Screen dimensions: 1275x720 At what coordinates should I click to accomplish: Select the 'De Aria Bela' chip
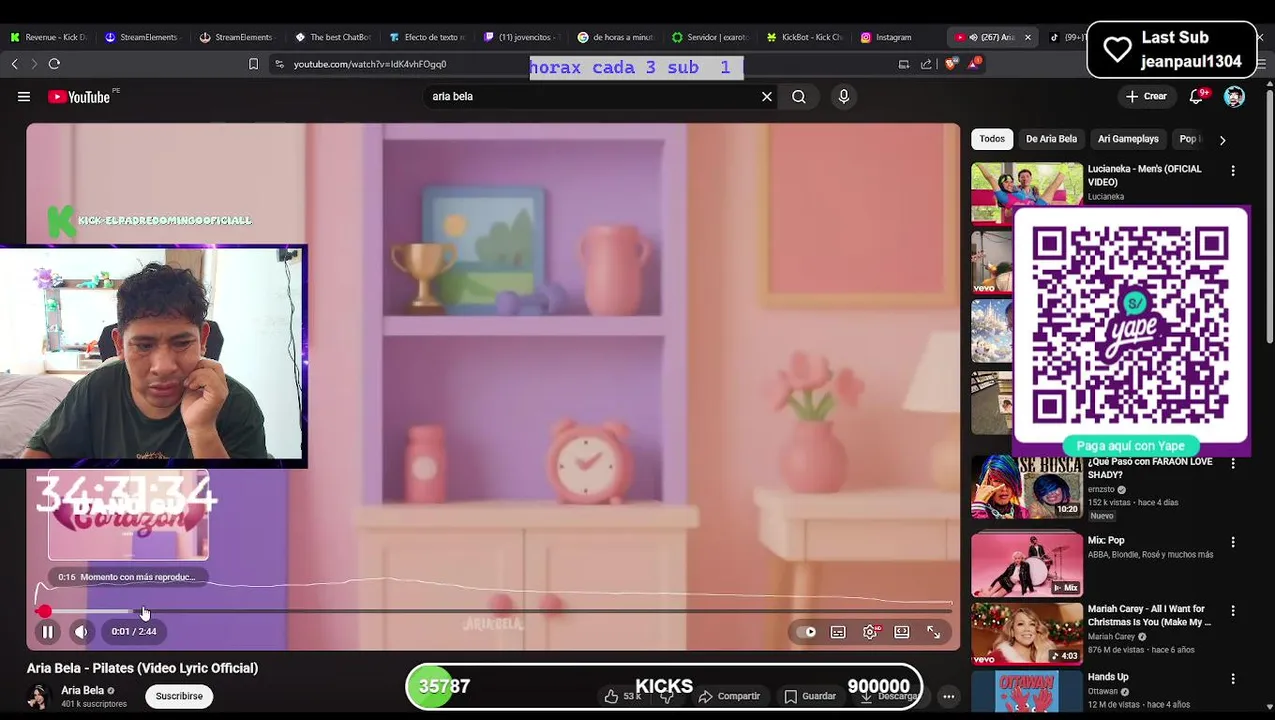[1051, 139]
